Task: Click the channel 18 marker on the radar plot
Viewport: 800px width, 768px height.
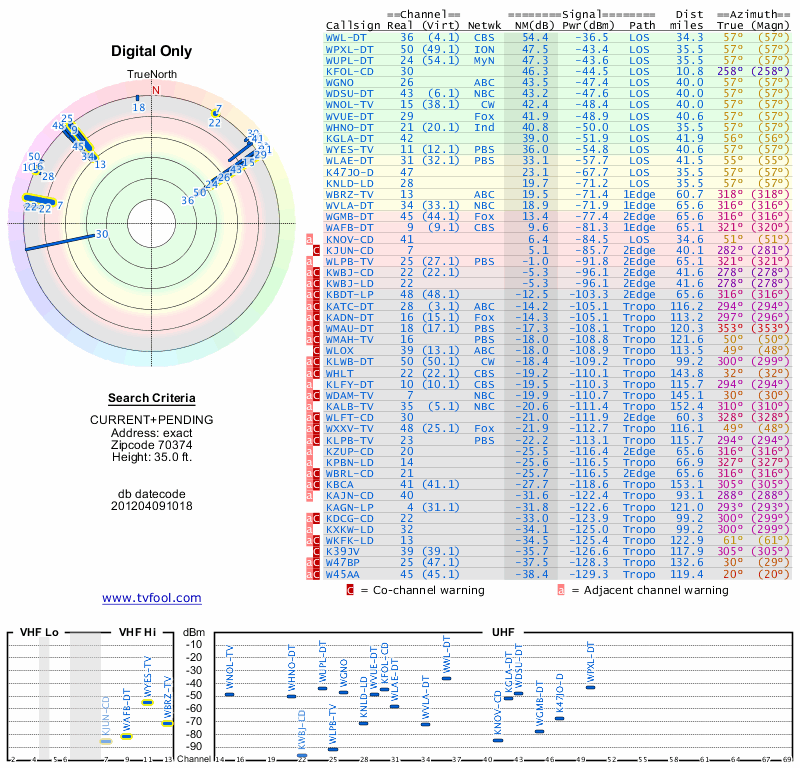Action: (137, 98)
